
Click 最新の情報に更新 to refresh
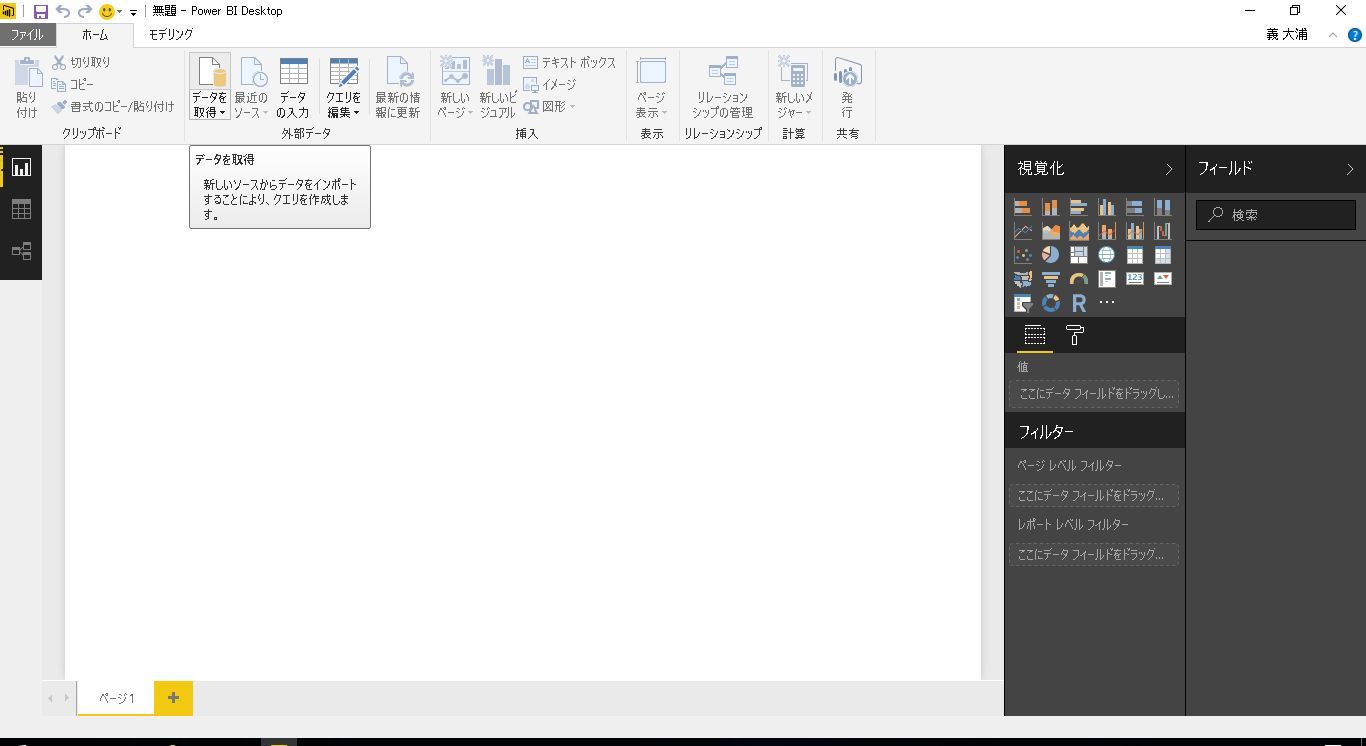(398, 87)
